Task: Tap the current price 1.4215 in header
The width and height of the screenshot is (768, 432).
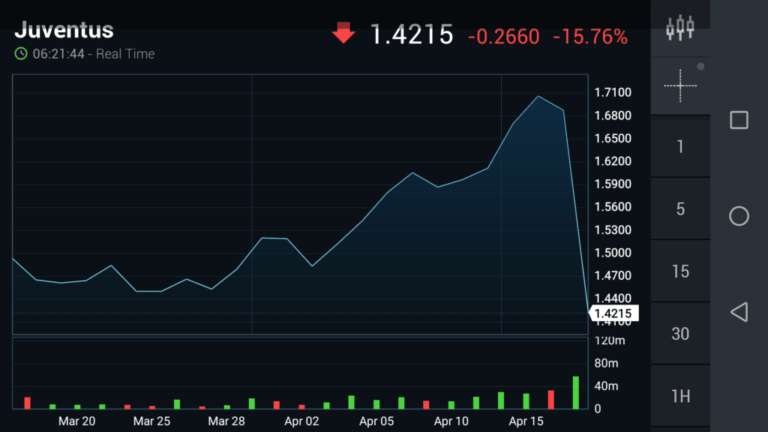Action: click(x=412, y=36)
